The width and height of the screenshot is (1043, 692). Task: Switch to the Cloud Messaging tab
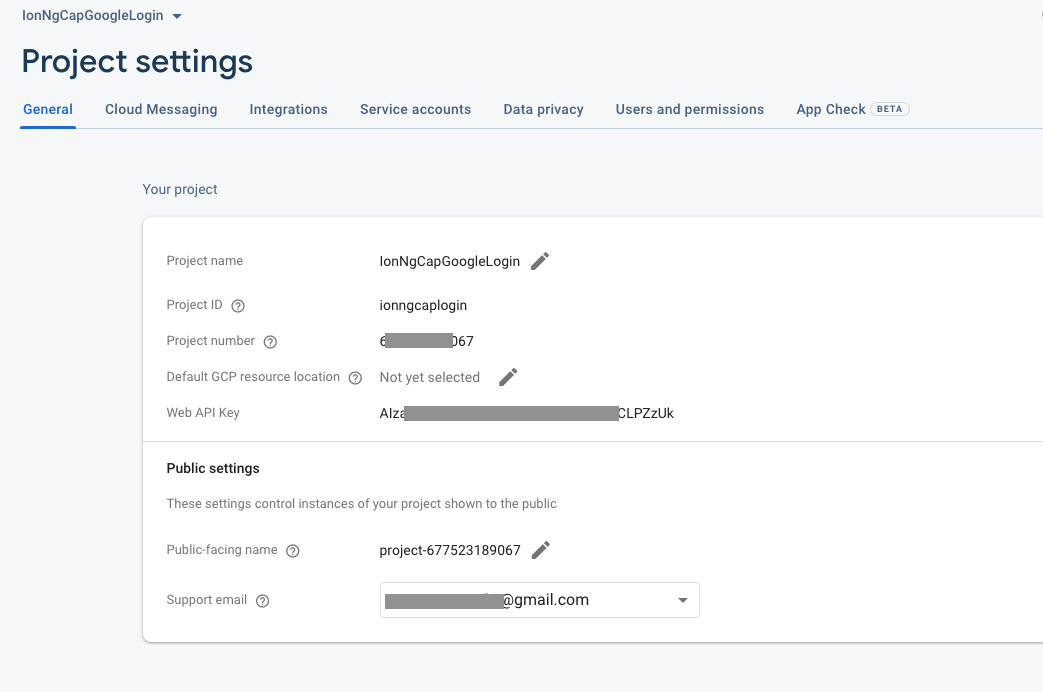pyautogui.click(x=161, y=109)
